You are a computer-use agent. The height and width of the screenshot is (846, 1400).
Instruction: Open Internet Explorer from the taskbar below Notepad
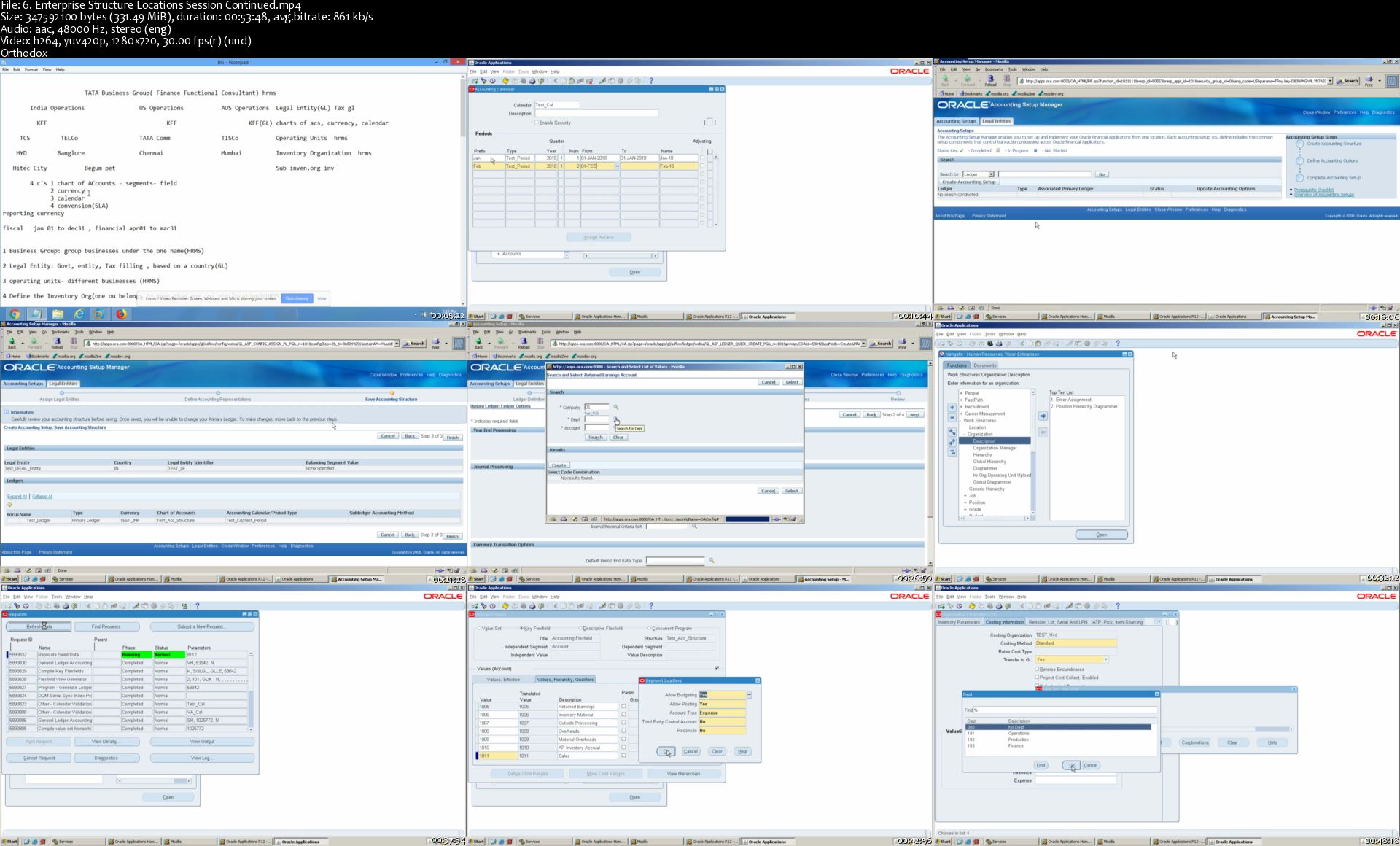point(79,314)
